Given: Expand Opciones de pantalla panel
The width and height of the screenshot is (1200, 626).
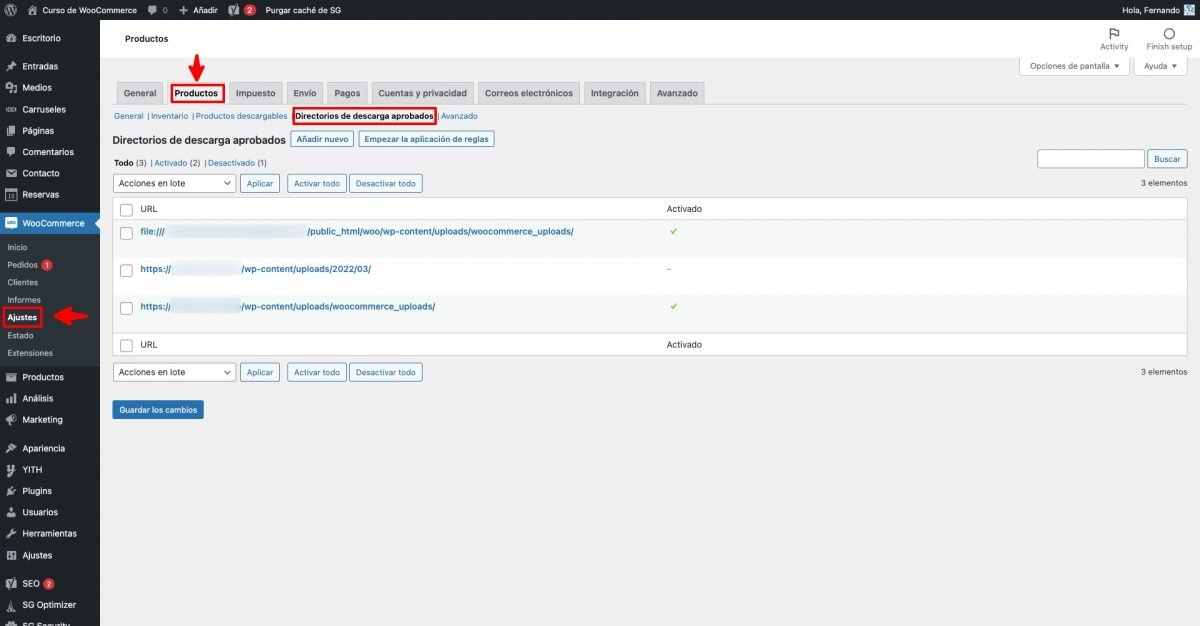Looking at the screenshot, I should [x=1074, y=66].
